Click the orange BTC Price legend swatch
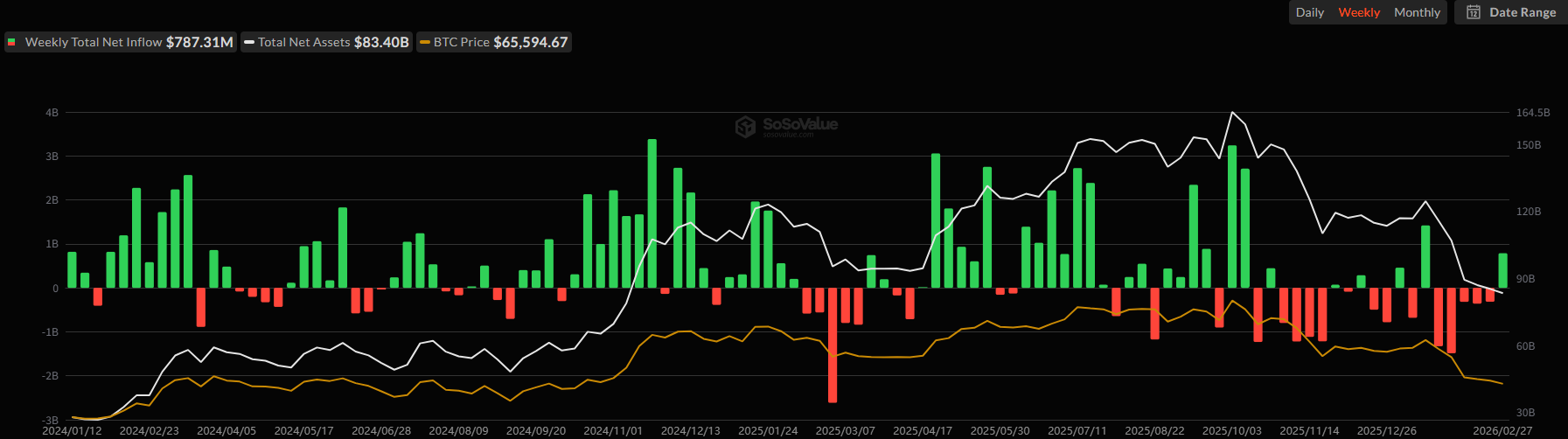1568x439 pixels. (x=425, y=42)
